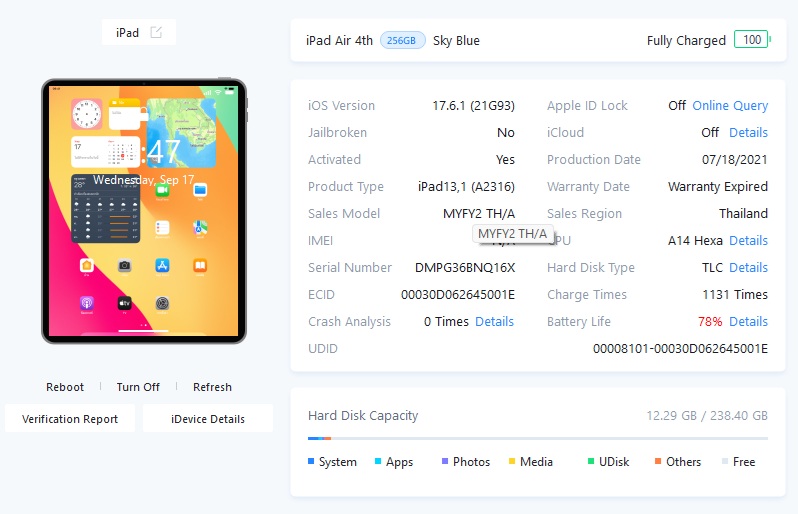Open Crash Analysis Details link
This screenshot has width=798, height=514.
coord(494,321)
